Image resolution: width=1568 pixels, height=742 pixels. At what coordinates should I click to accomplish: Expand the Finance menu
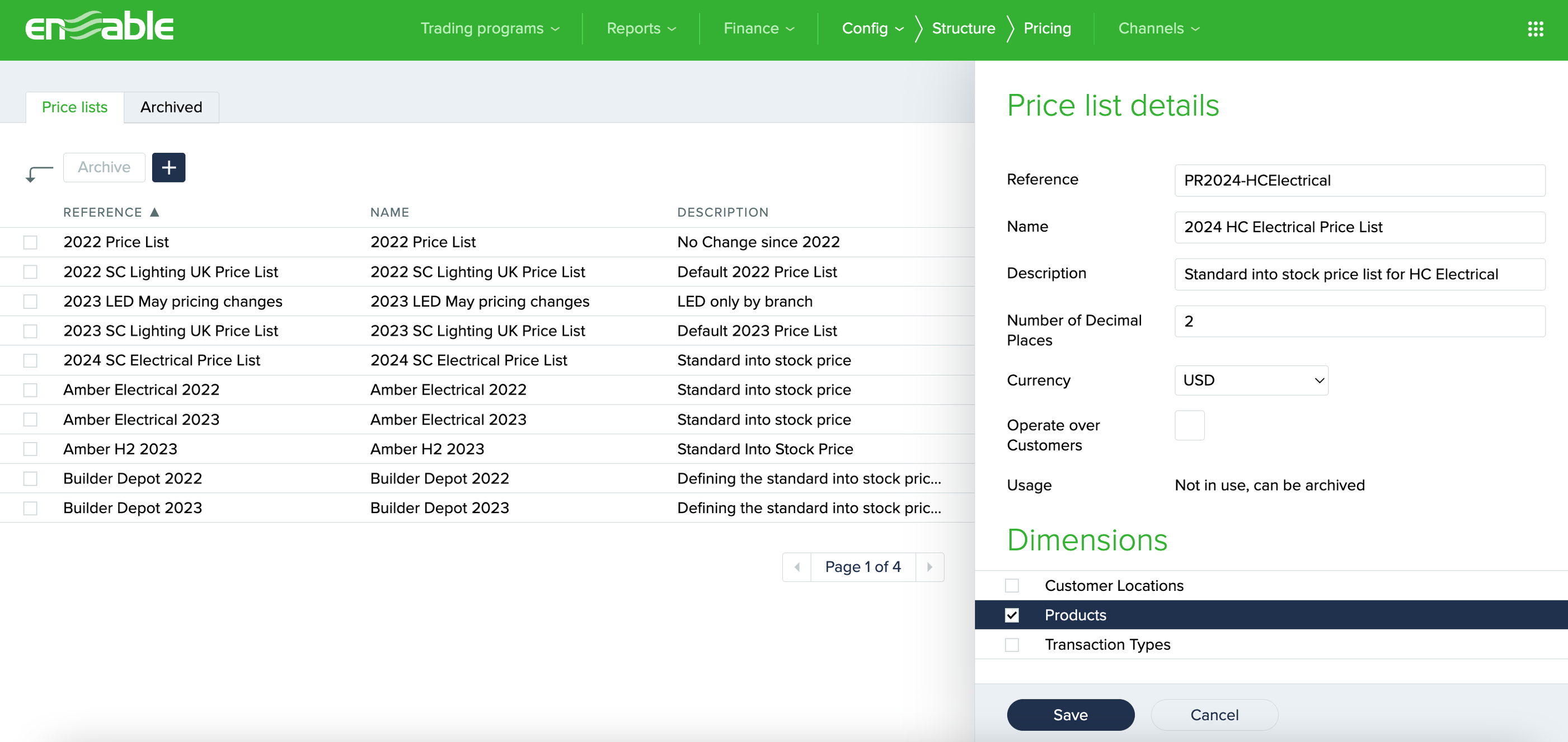tap(758, 29)
